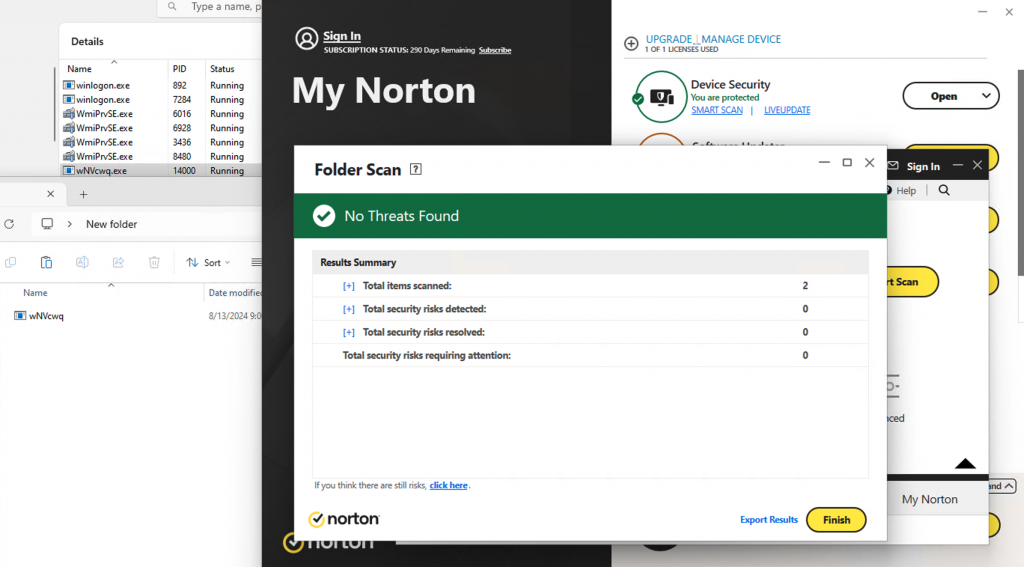This screenshot has height=567, width=1024.
Task: Select WmiPrvSE.exe with PID 3436
Action: [x=161, y=142]
